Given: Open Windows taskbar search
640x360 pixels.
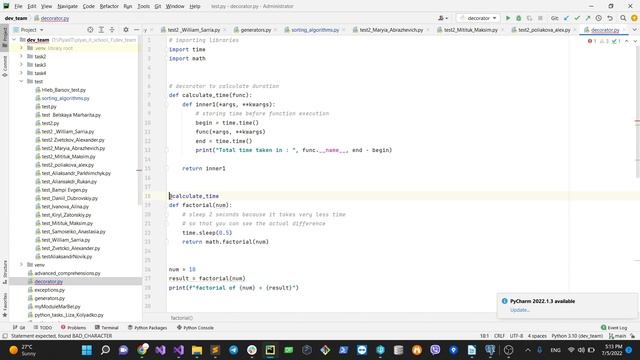Looking at the screenshot, I should [105, 350].
